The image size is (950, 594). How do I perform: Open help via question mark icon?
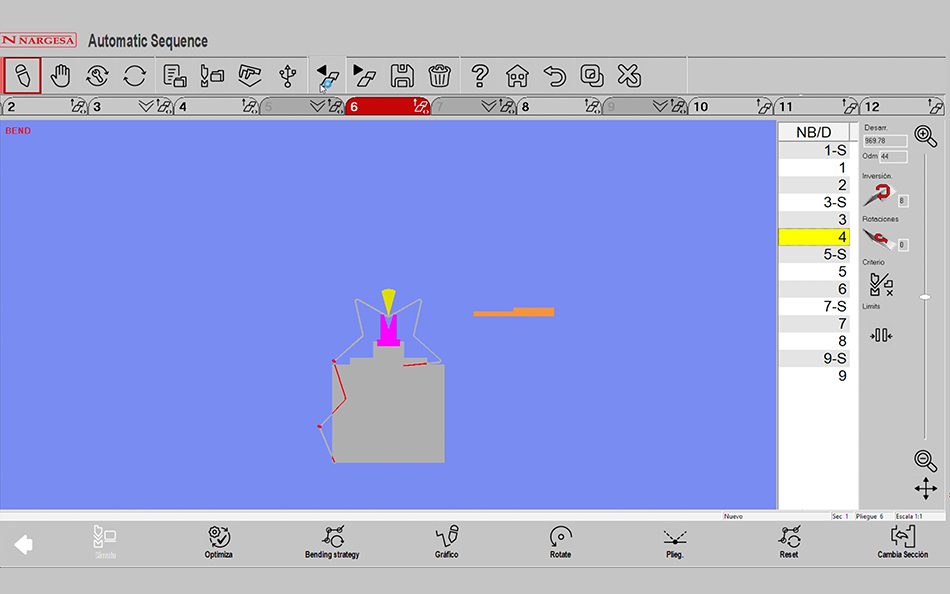pyautogui.click(x=480, y=75)
